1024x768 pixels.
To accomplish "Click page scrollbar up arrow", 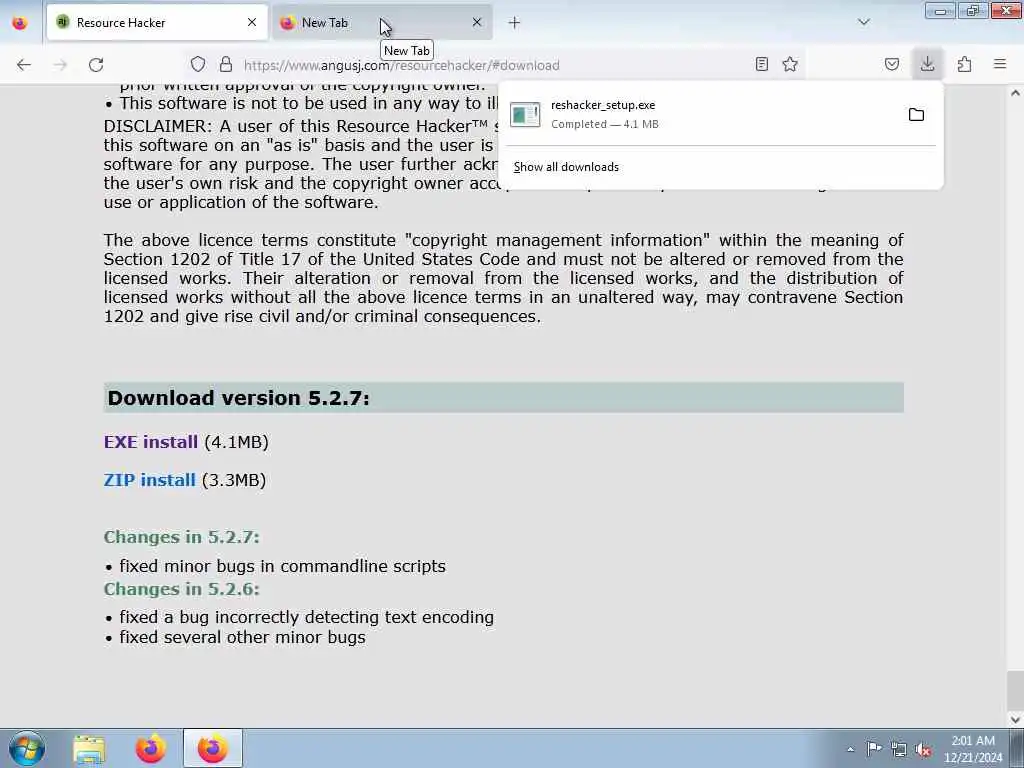I will pos(1015,93).
